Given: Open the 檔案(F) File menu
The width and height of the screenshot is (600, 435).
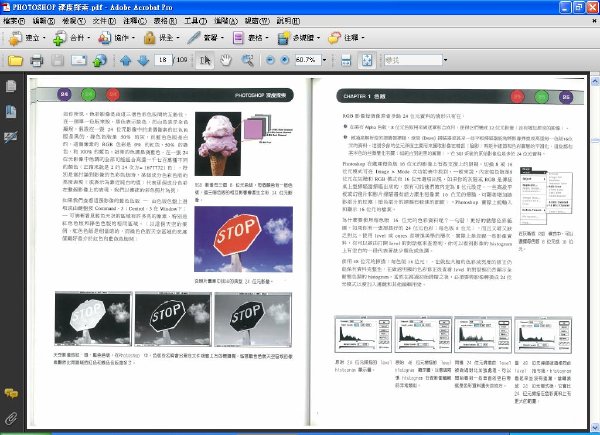Looking at the screenshot, I should pos(14,21).
